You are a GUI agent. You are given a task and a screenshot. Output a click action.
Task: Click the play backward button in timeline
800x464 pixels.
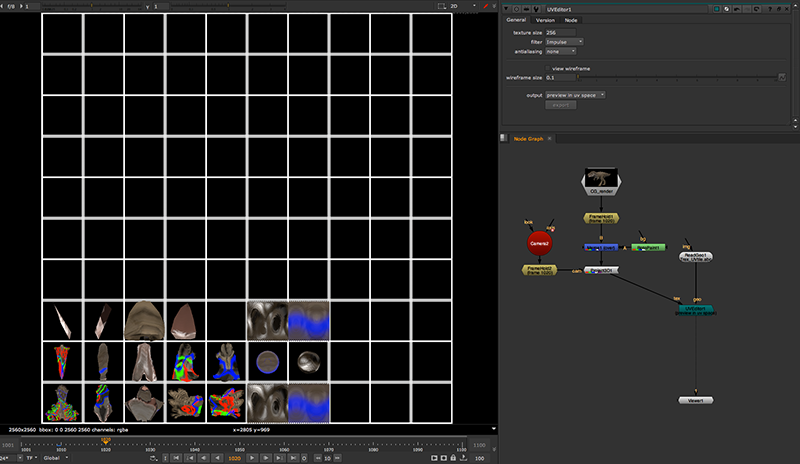[x=218, y=458]
